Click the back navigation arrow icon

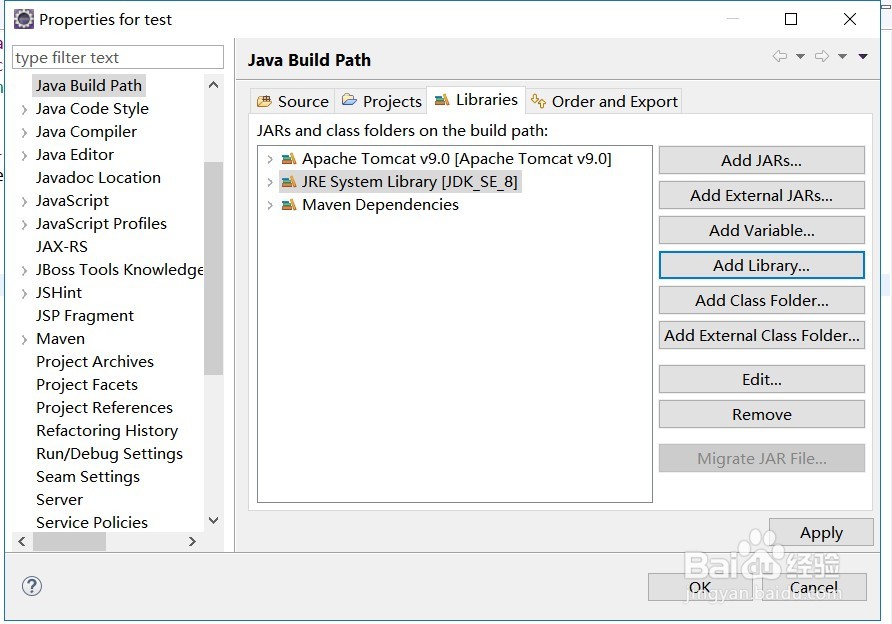(780, 57)
